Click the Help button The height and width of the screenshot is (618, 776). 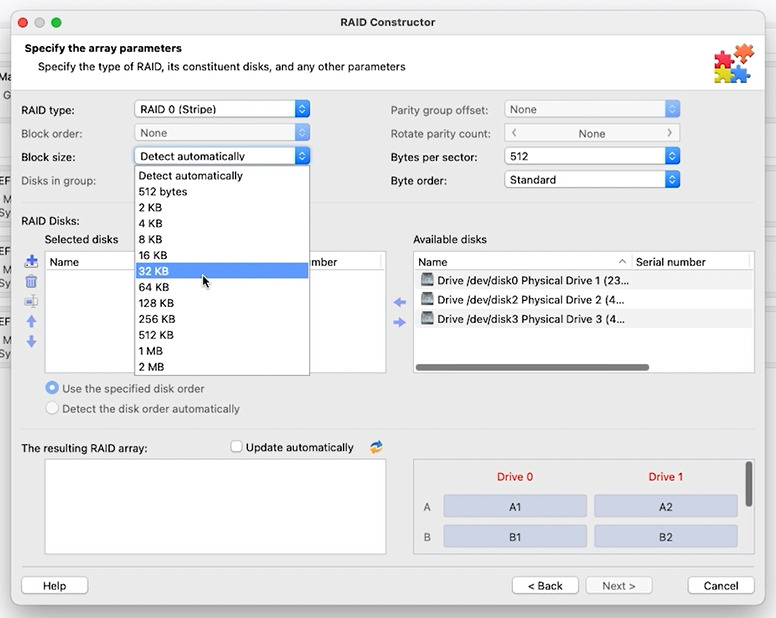(54, 586)
